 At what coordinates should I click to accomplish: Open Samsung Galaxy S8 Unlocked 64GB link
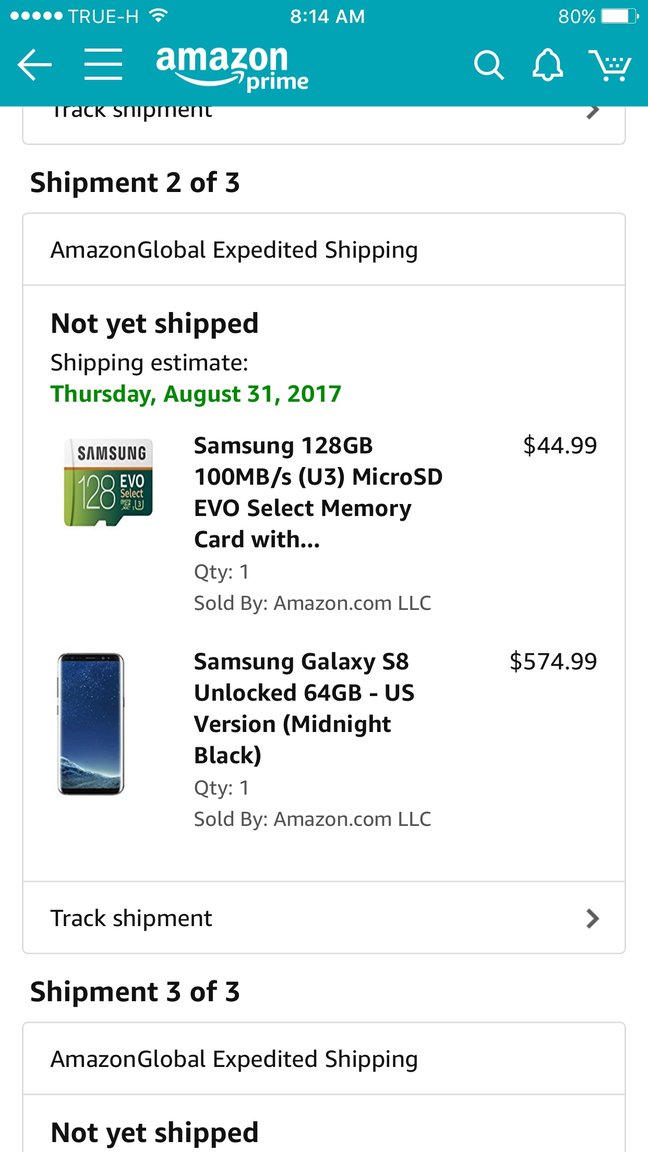click(304, 708)
